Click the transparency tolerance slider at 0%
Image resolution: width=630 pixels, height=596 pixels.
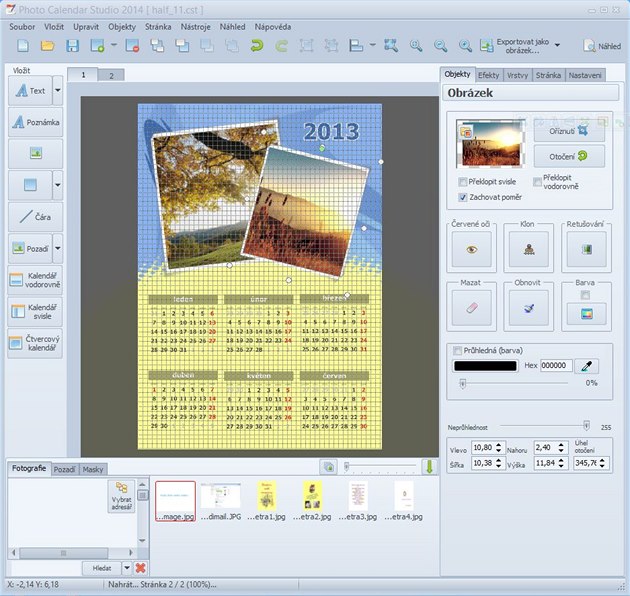pos(514,384)
